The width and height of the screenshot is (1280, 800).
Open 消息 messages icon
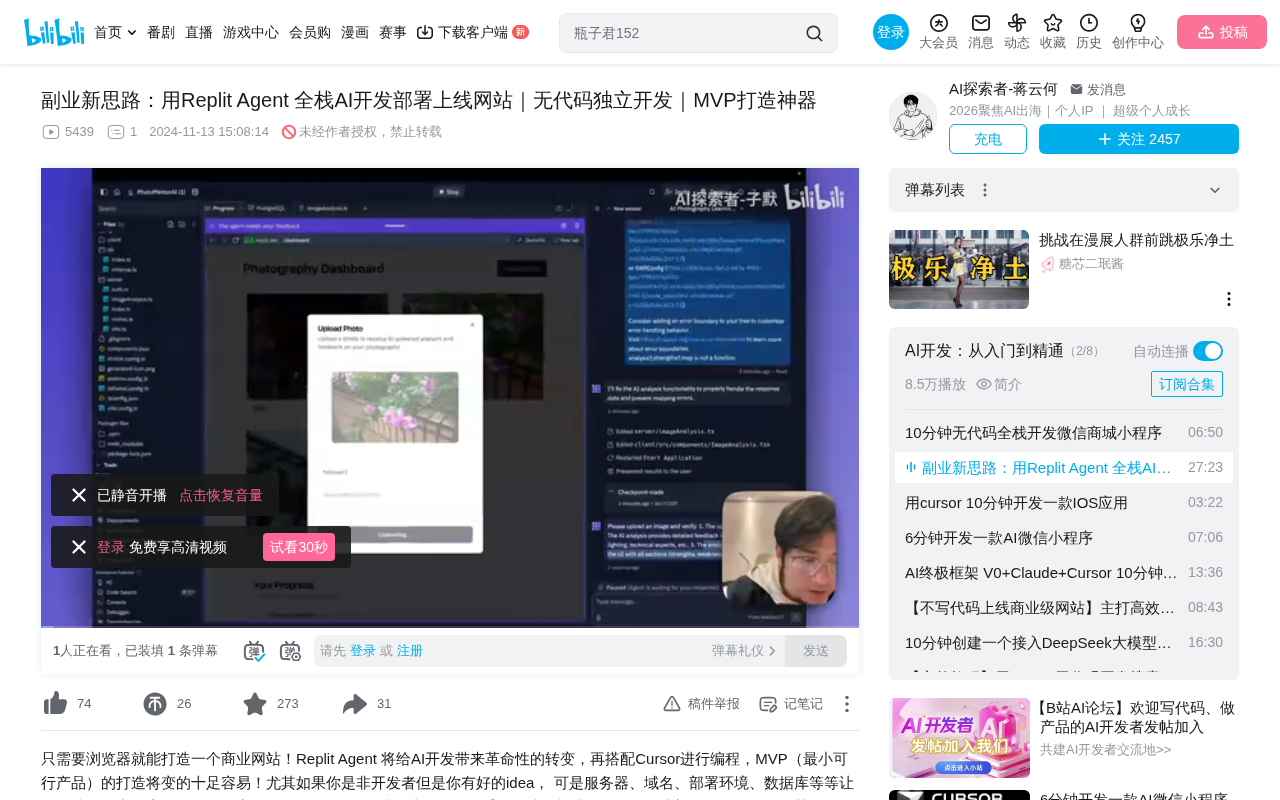tap(981, 23)
